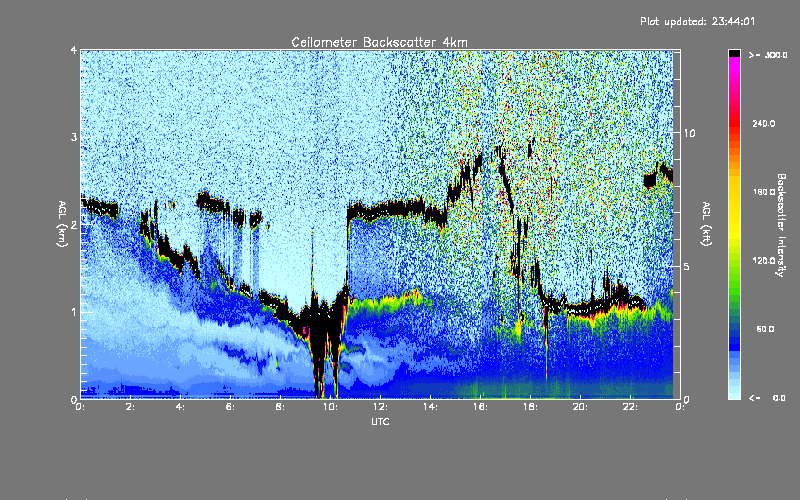The width and height of the screenshot is (800, 500).
Task: Select the 'Ceilometer Backscatter 4km' plot title
Action: click(x=379, y=42)
